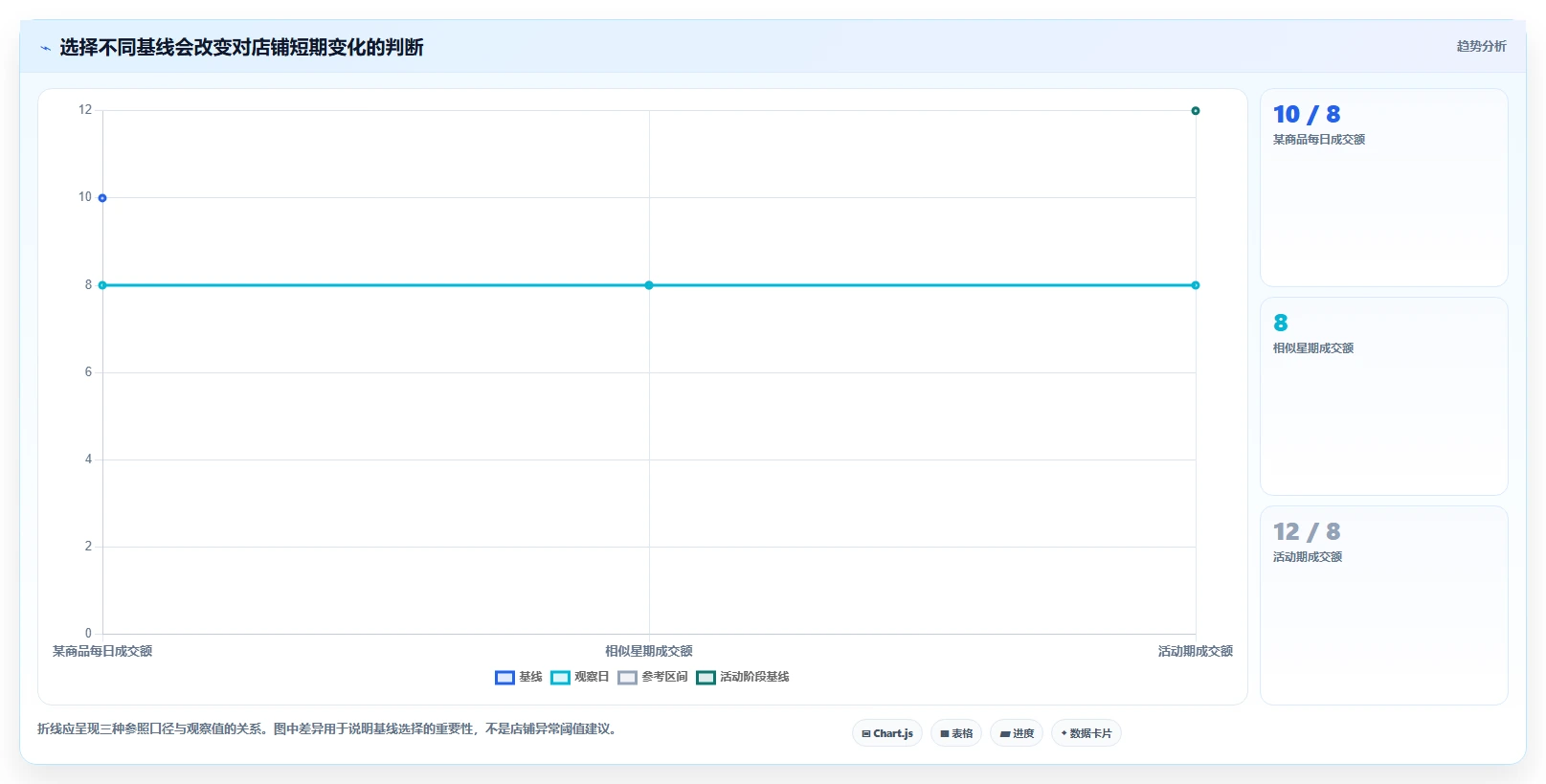This screenshot has width=1546, height=784.
Task: Select the 表格 view pill
Action: (x=956, y=733)
